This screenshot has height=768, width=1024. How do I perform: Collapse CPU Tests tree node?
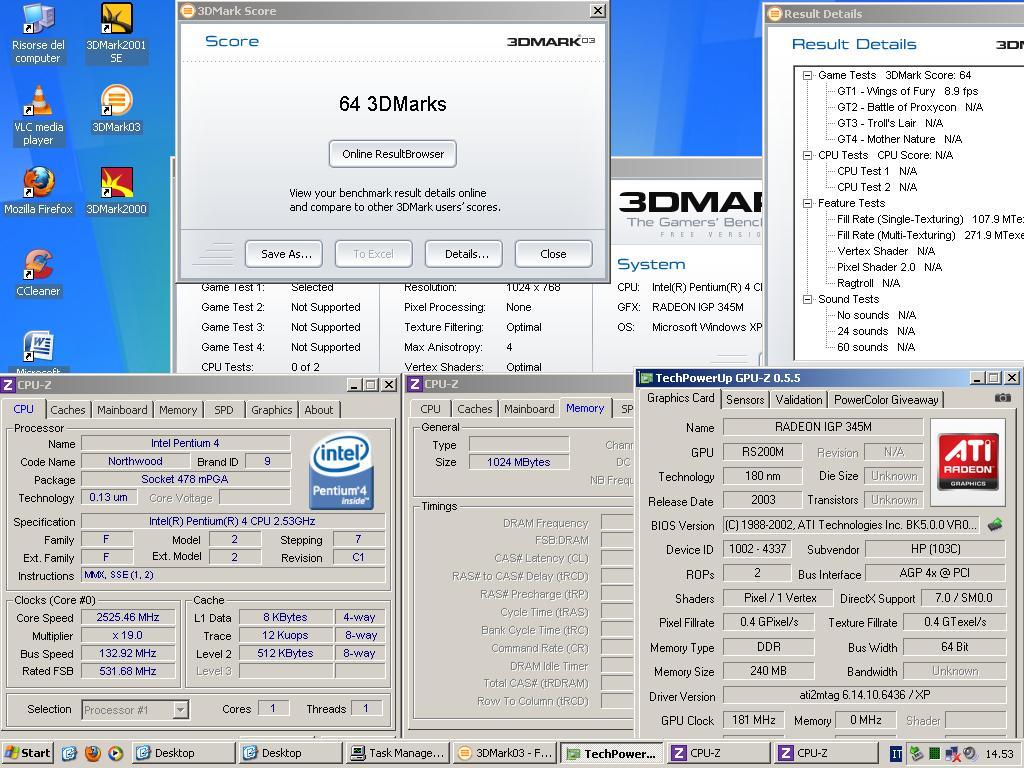tap(807, 155)
